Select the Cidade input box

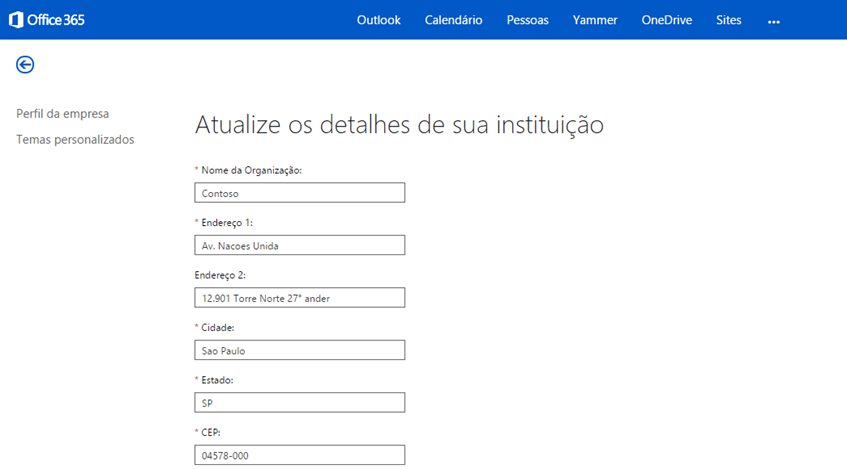click(300, 350)
